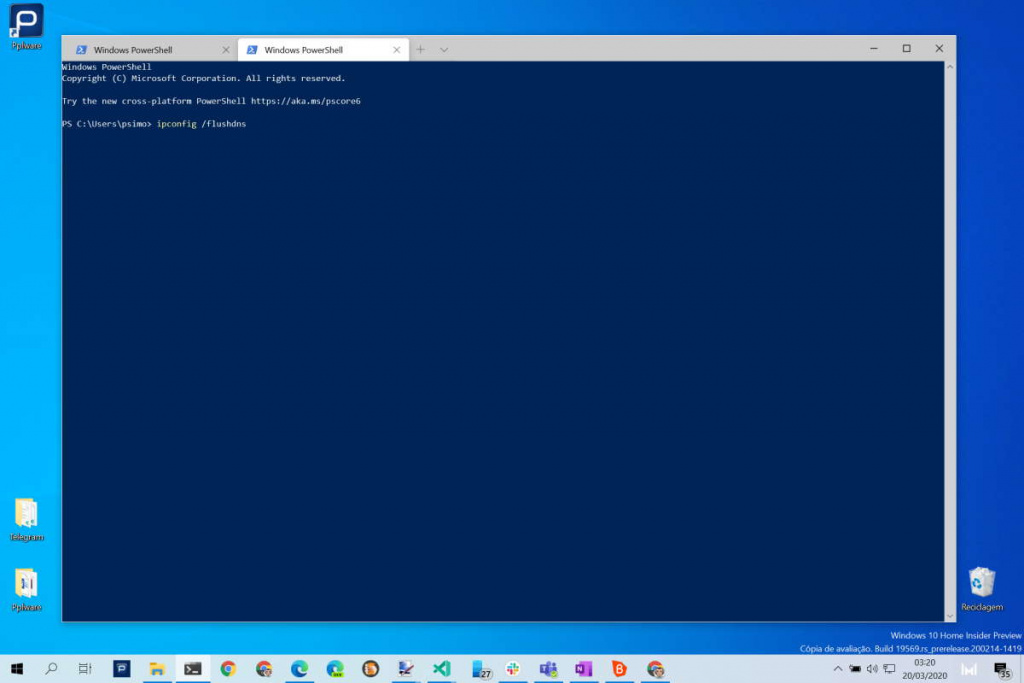Open taskbar Search

click(52, 669)
